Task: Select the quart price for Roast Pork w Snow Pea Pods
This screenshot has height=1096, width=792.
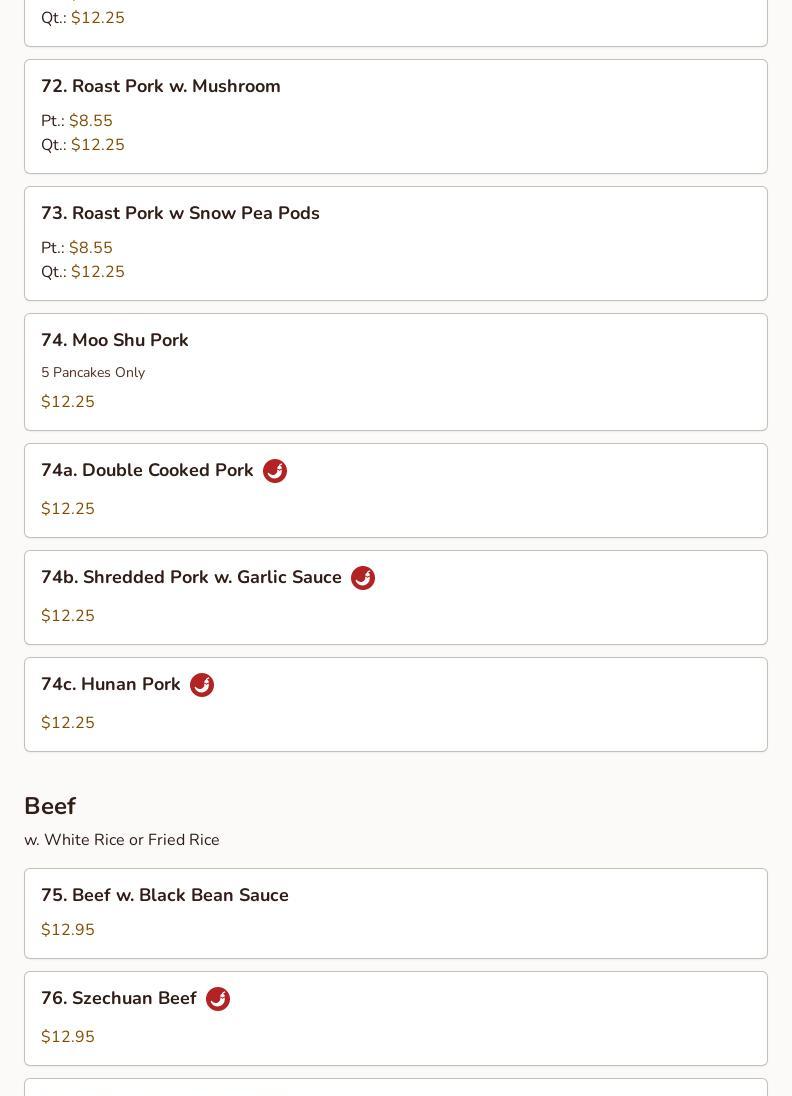Action: point(97,272)
